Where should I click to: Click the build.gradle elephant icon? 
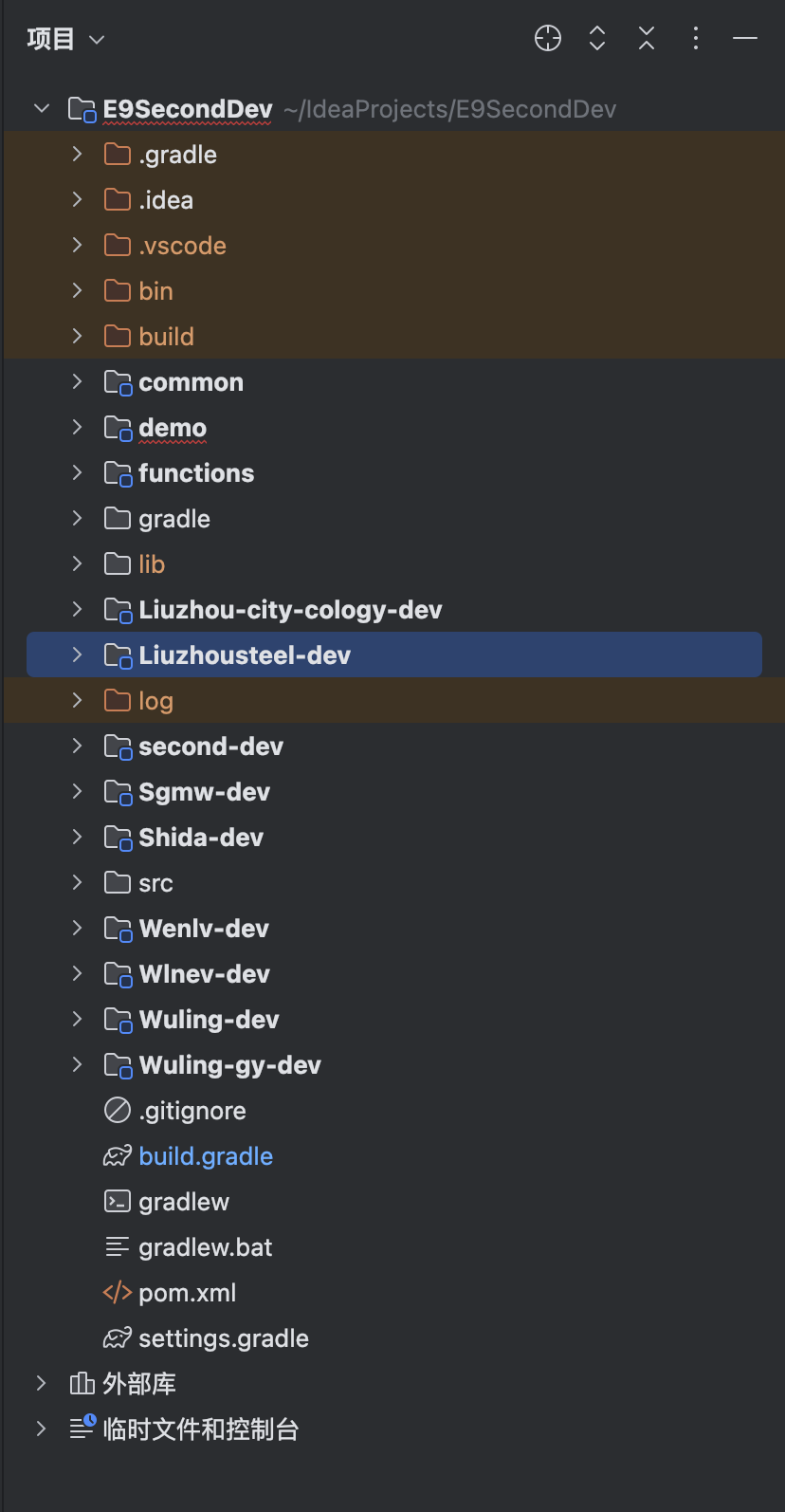pyautogui.click(x=118, y=1156)
